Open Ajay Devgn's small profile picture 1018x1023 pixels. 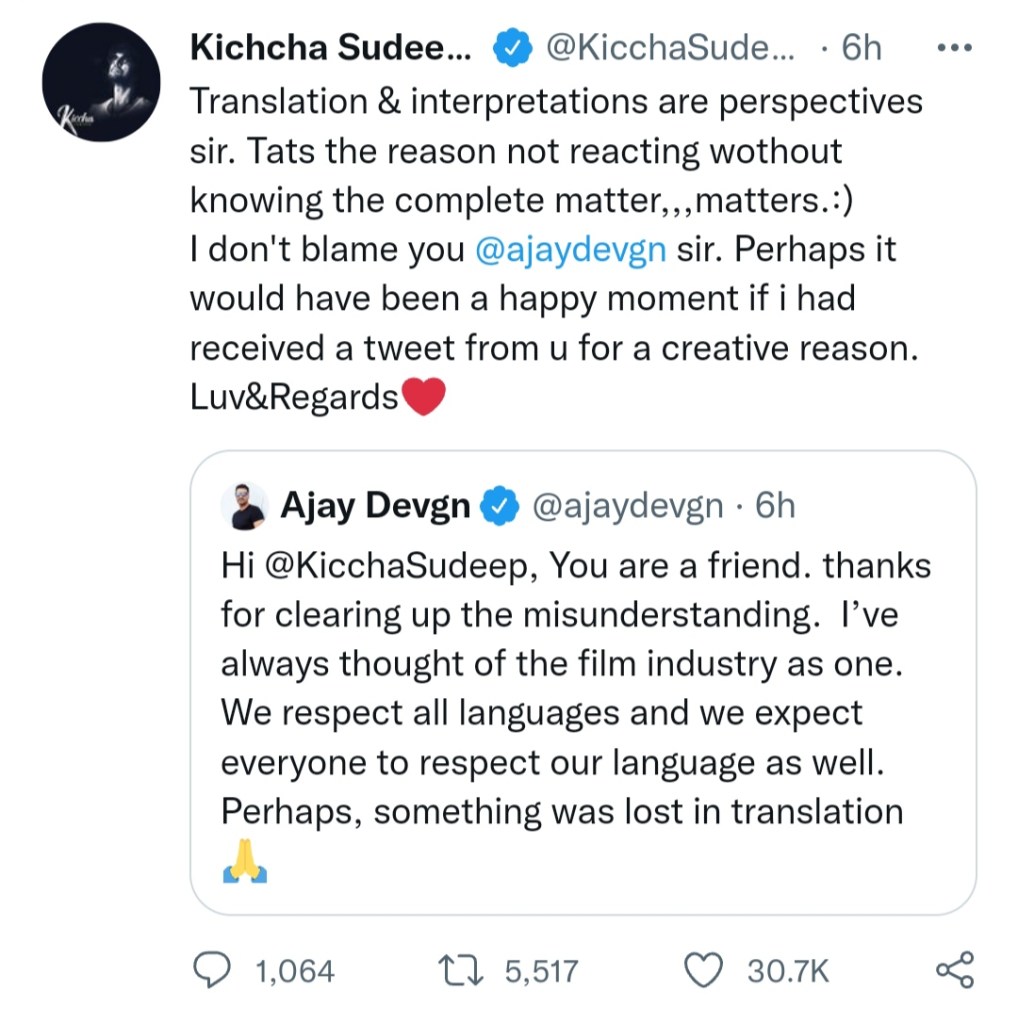(244, 506)
